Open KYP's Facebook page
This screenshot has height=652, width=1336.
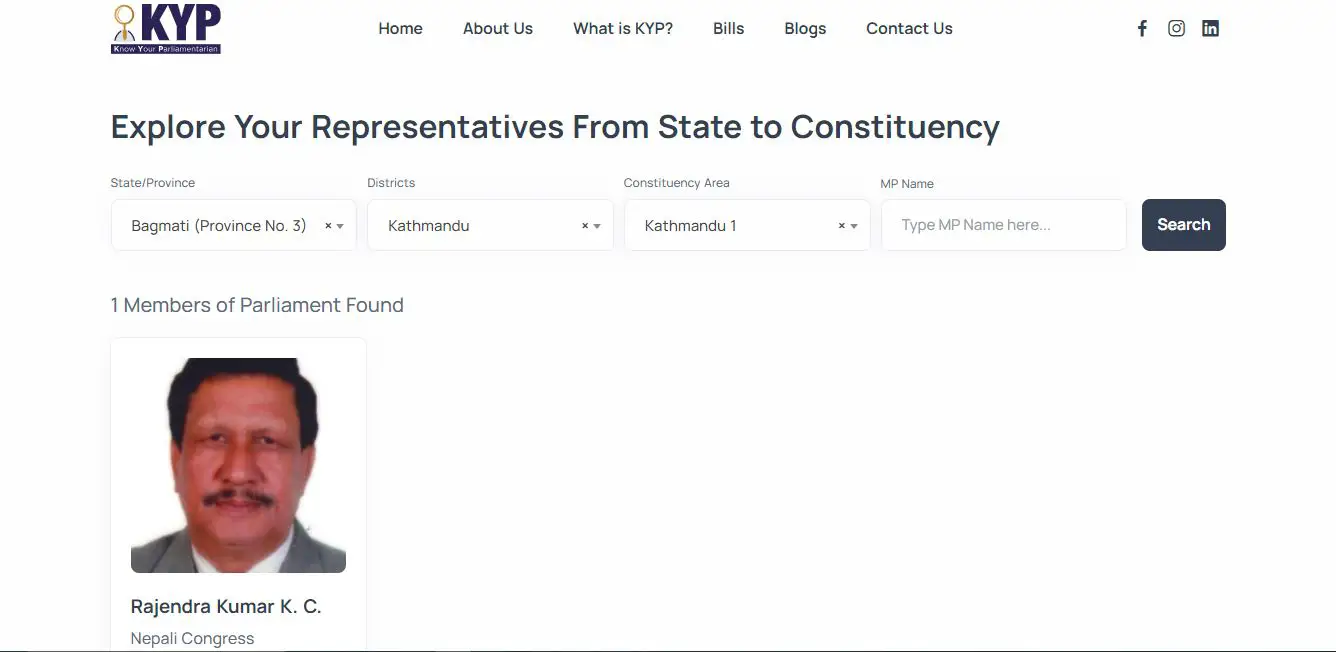click(x=1142, y=28)
